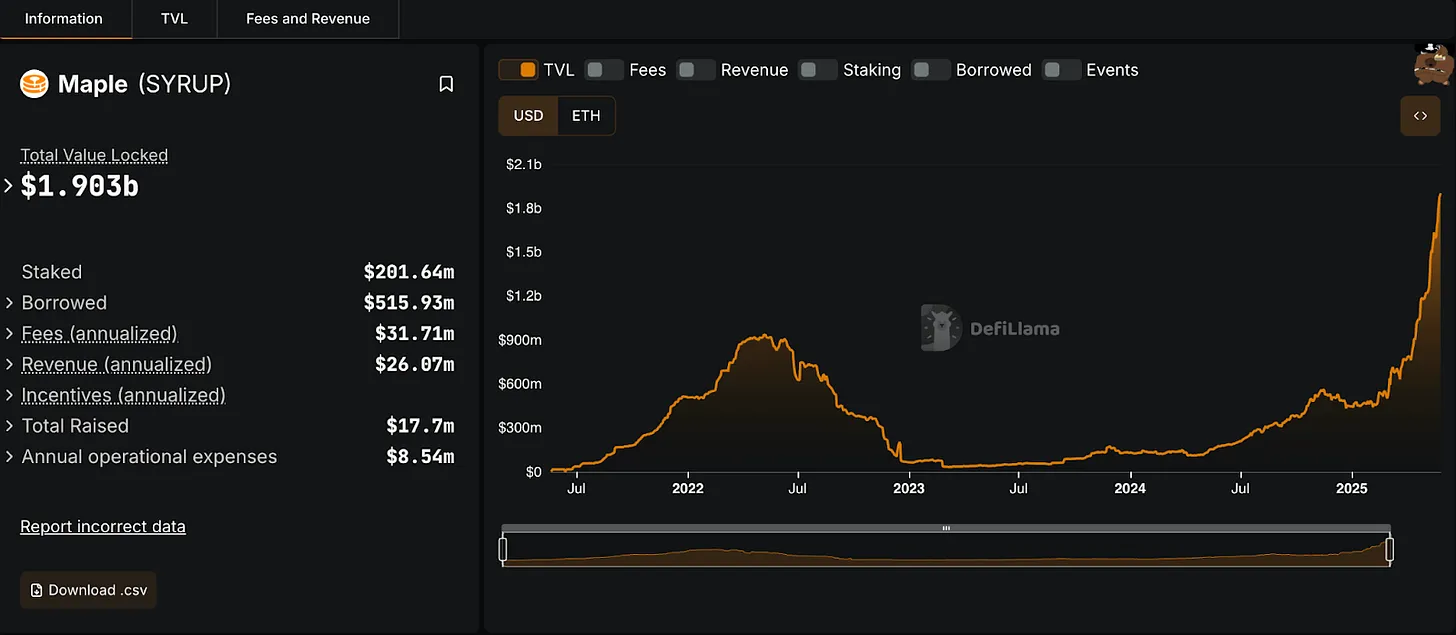
Task: Expand the Annual operational expenses row
Action: click(x=9, y=457)
